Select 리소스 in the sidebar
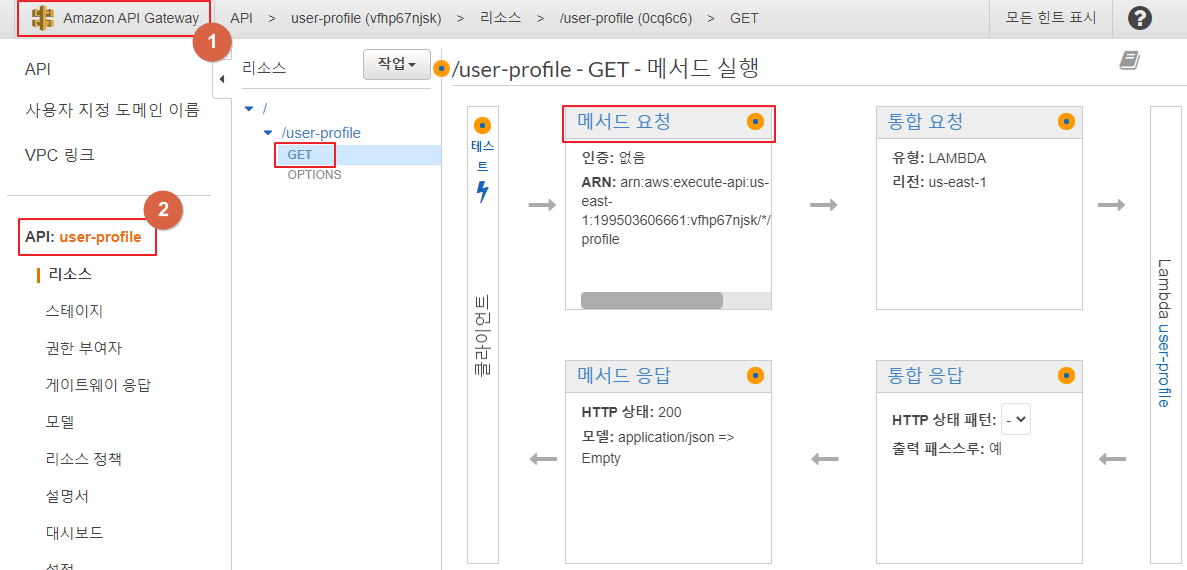The height and width of the screenshot is (570, 1187). click(x=70, y=274)
